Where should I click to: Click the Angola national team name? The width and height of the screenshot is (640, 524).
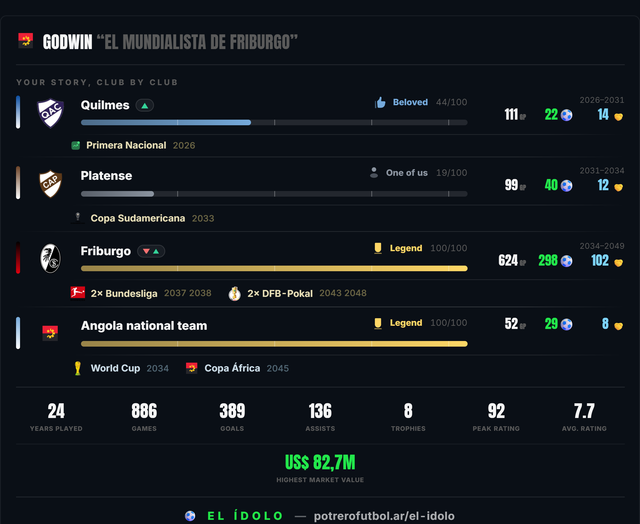[144, 326]
